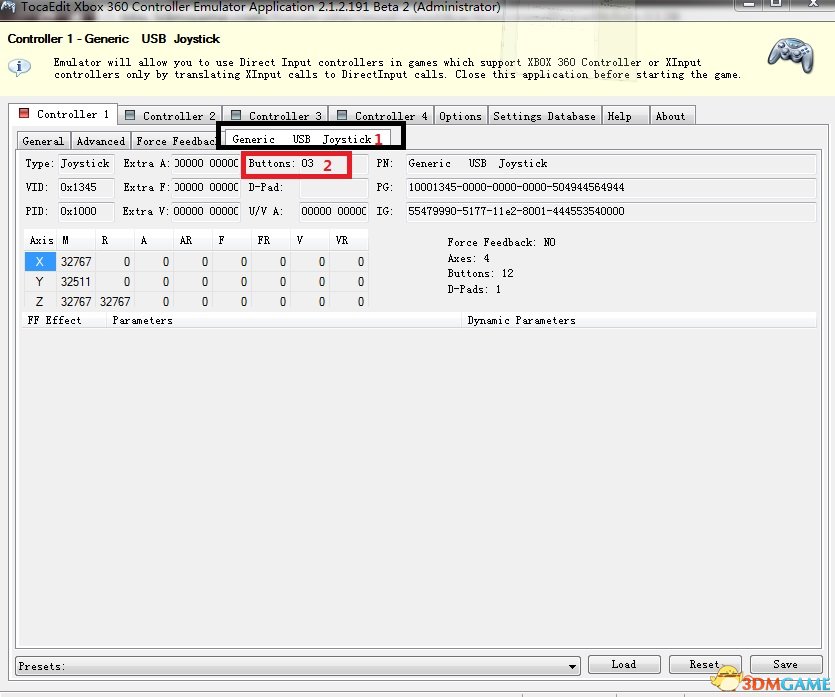
Task: Open the Help tab
Action: pos(626,116)
